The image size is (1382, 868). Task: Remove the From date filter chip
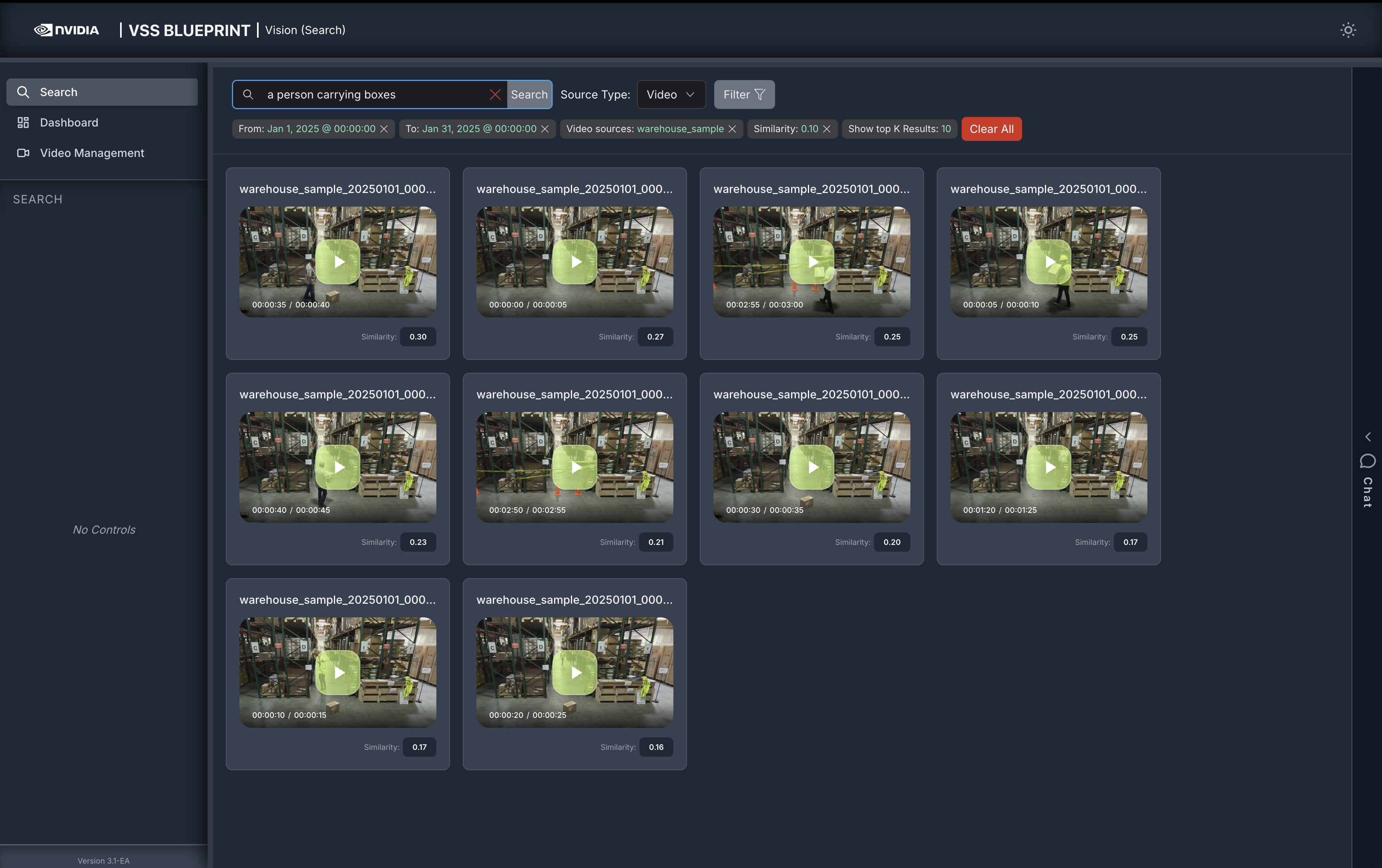(x=384, y=129)
